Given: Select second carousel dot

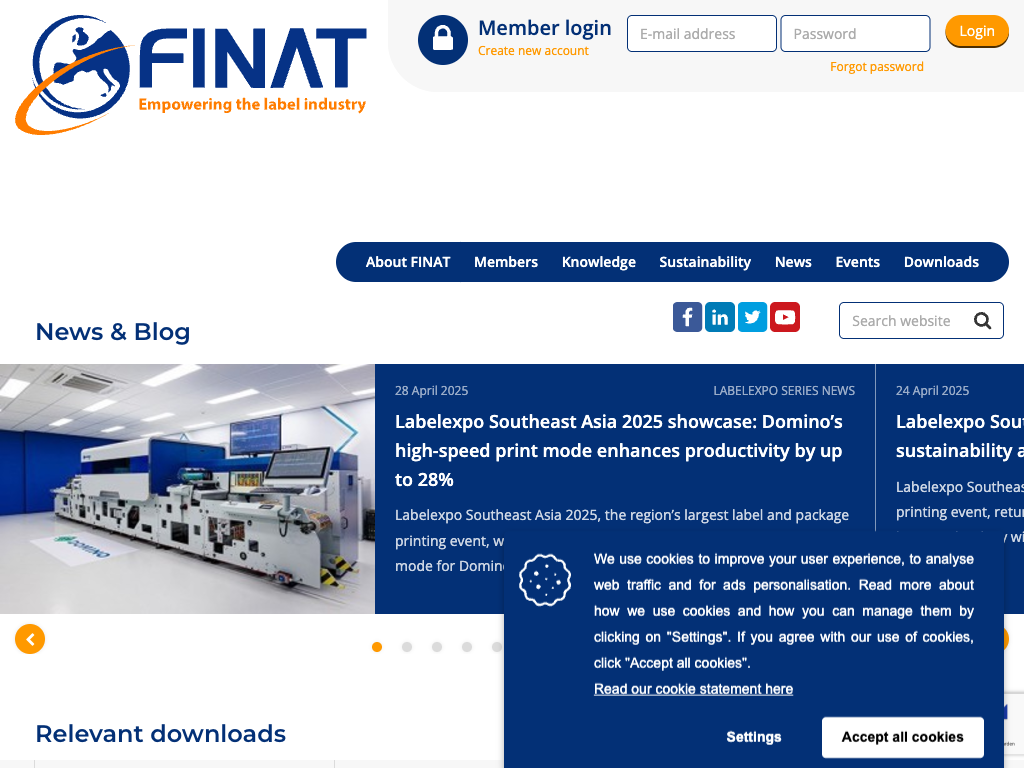Looking at the screenshot, I should (407, 647).
